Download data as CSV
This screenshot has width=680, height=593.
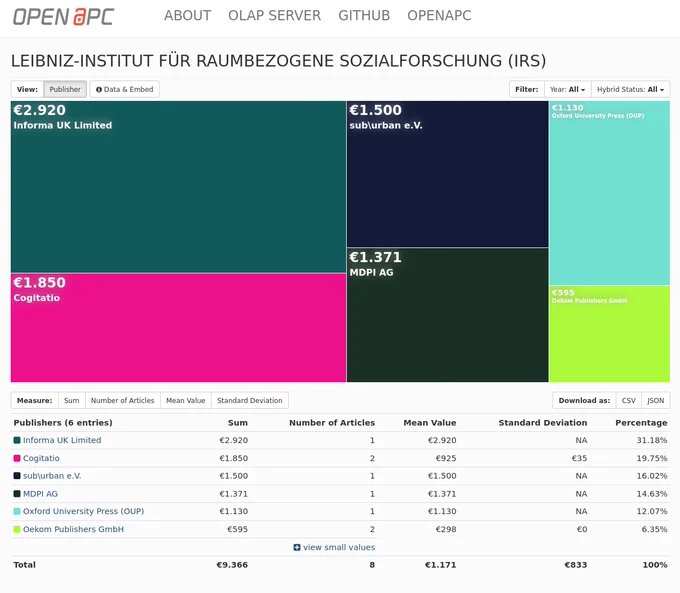point(628,400)
